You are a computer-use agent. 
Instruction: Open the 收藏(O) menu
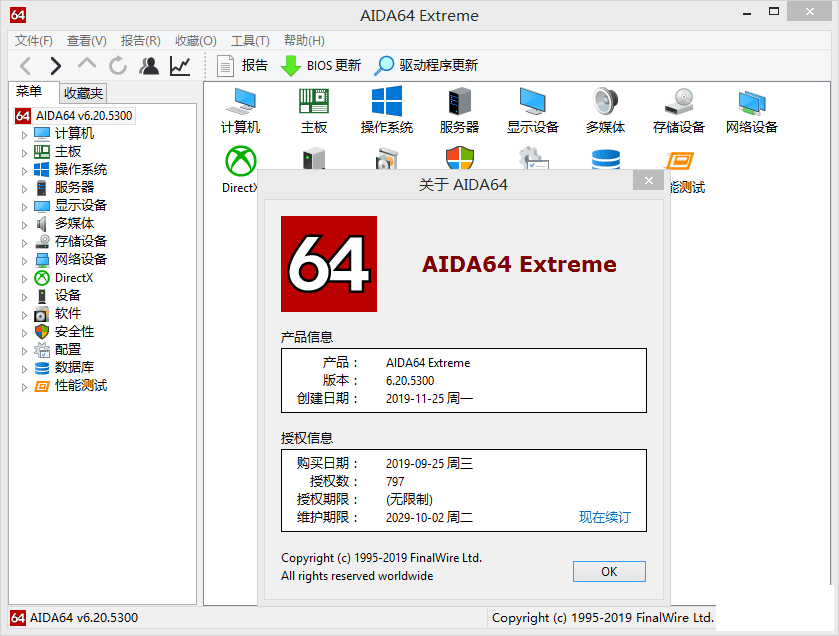tap(195, 41)
